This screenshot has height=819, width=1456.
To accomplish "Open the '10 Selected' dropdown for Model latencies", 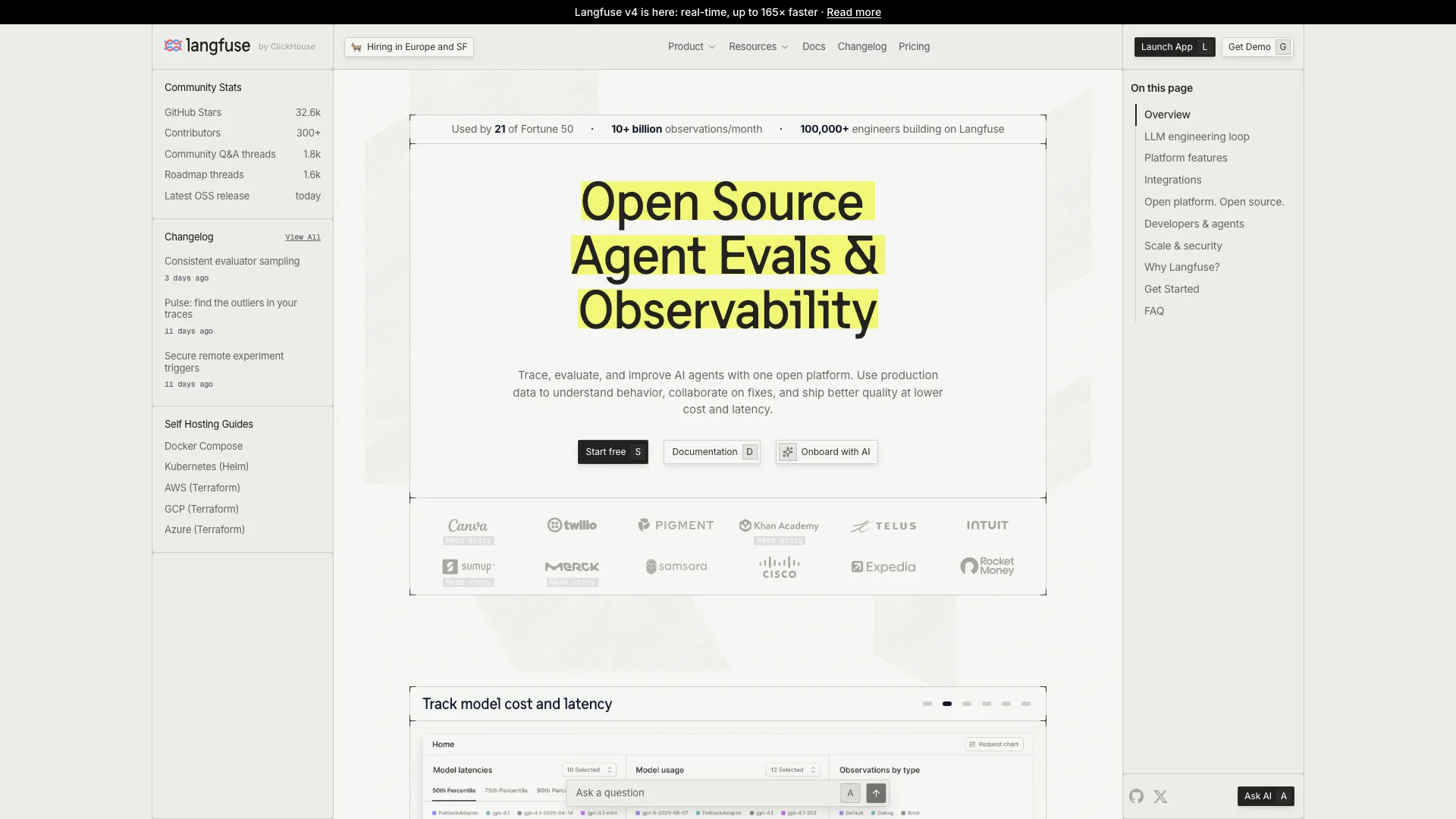I will pyautogui.click(x=589, y=770).
